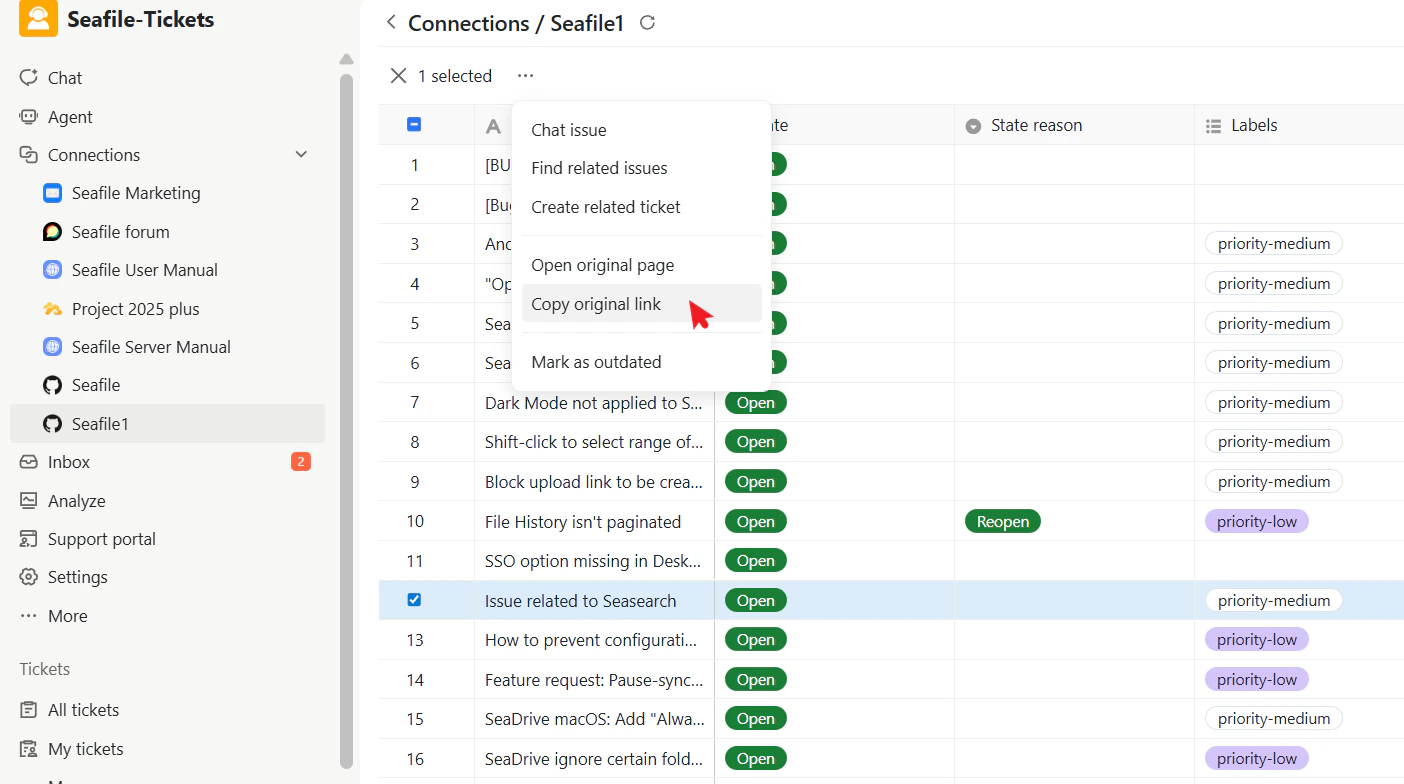Click the All tickets icon
Image resolution: width=1404 pixels, height=784 pixels.
click(x=28, y=710)
